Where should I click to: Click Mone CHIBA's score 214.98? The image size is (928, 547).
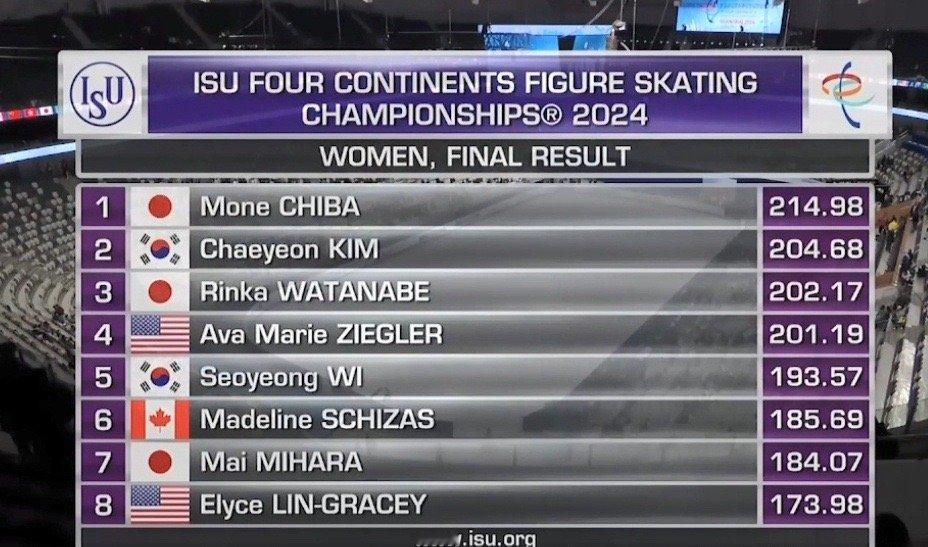click(816, 207)
